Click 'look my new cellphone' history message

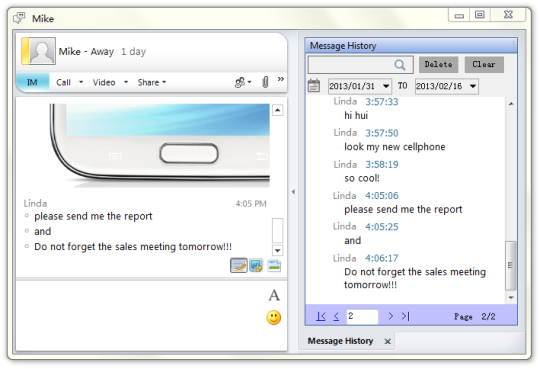[x=395, y=147]
